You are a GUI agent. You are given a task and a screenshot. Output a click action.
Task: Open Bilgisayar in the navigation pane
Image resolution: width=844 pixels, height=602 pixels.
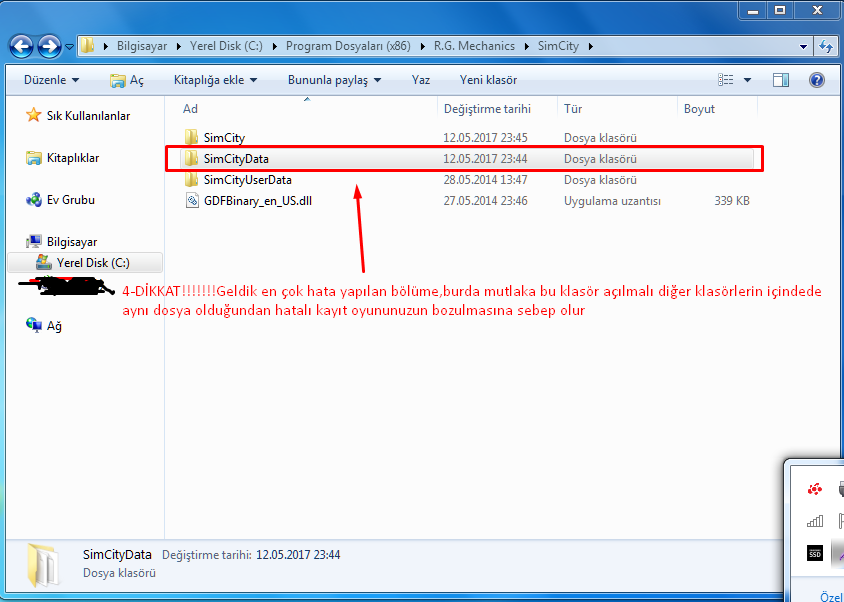[x=72, y=242]
